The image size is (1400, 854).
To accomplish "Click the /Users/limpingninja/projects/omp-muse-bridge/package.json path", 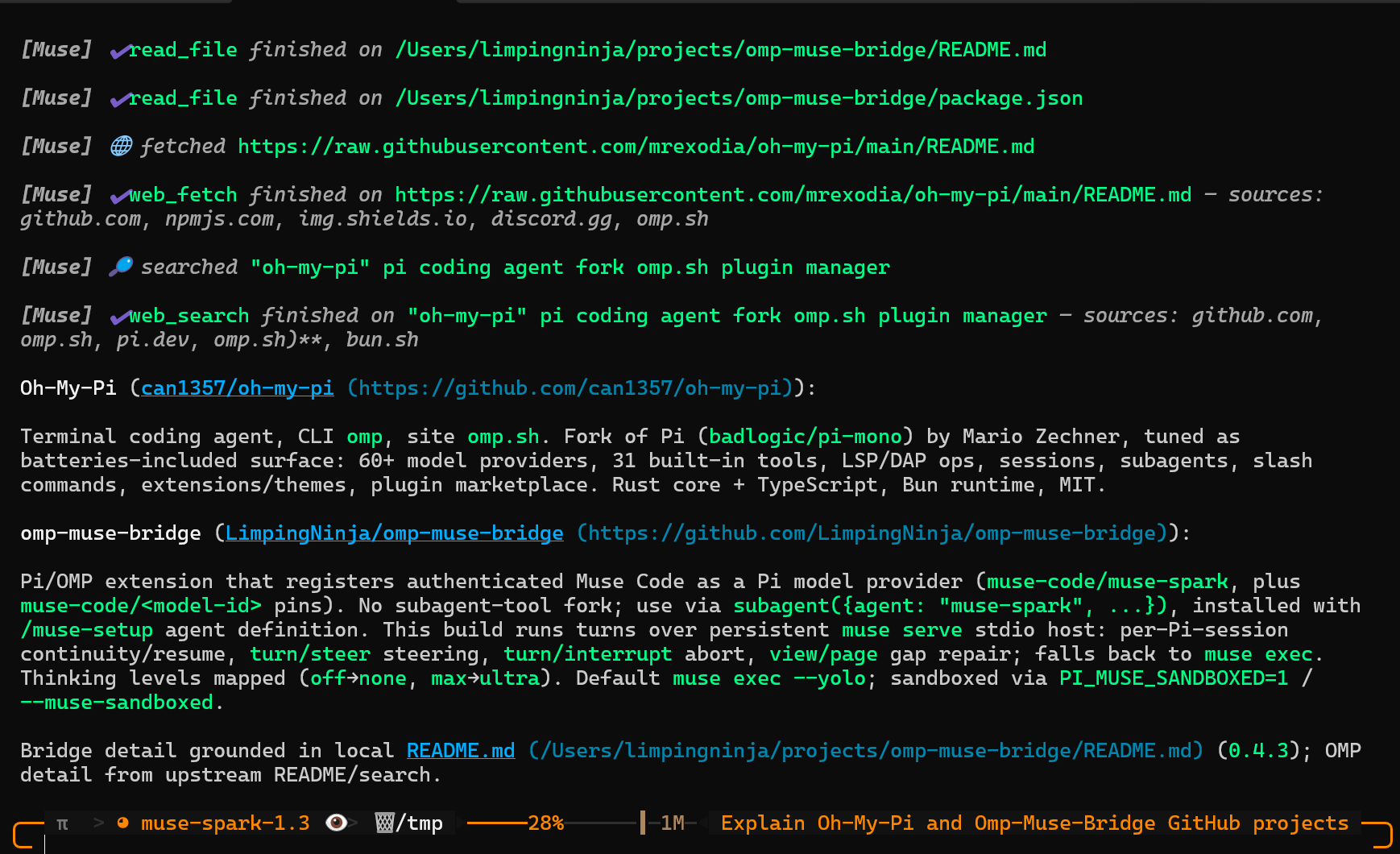I will click(739, 98).
